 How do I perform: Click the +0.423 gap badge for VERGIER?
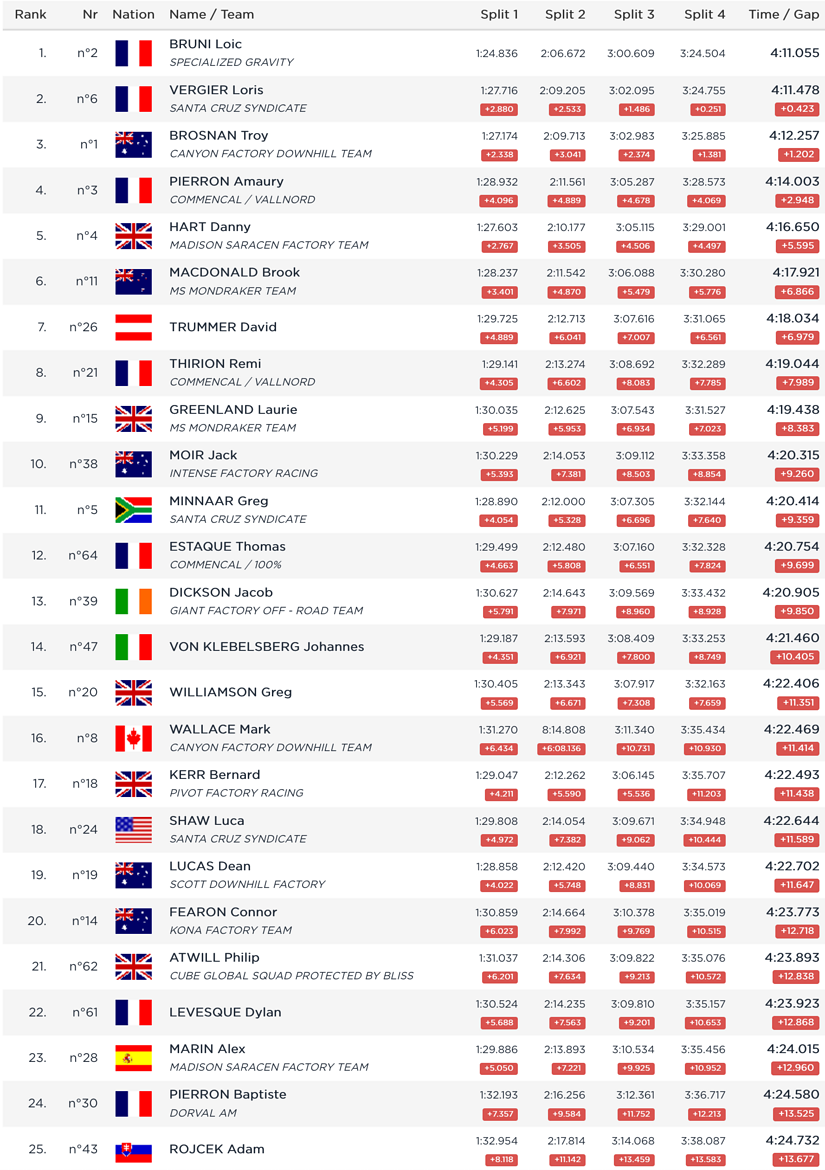(797, 109)
